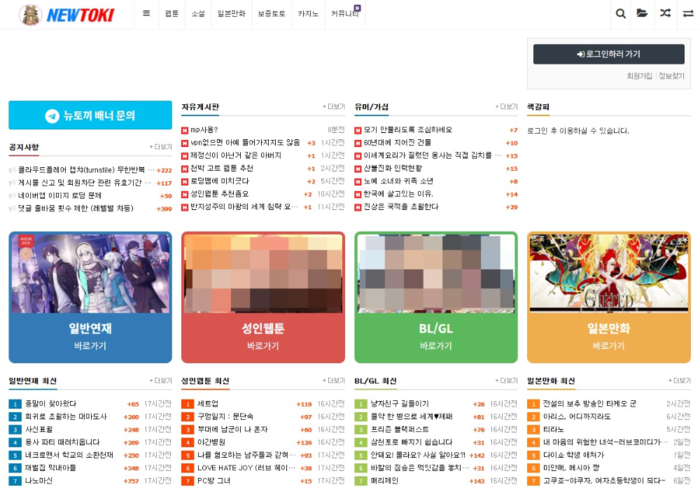
Task: Click the 회원가입 link
Action: click(639, 76)
